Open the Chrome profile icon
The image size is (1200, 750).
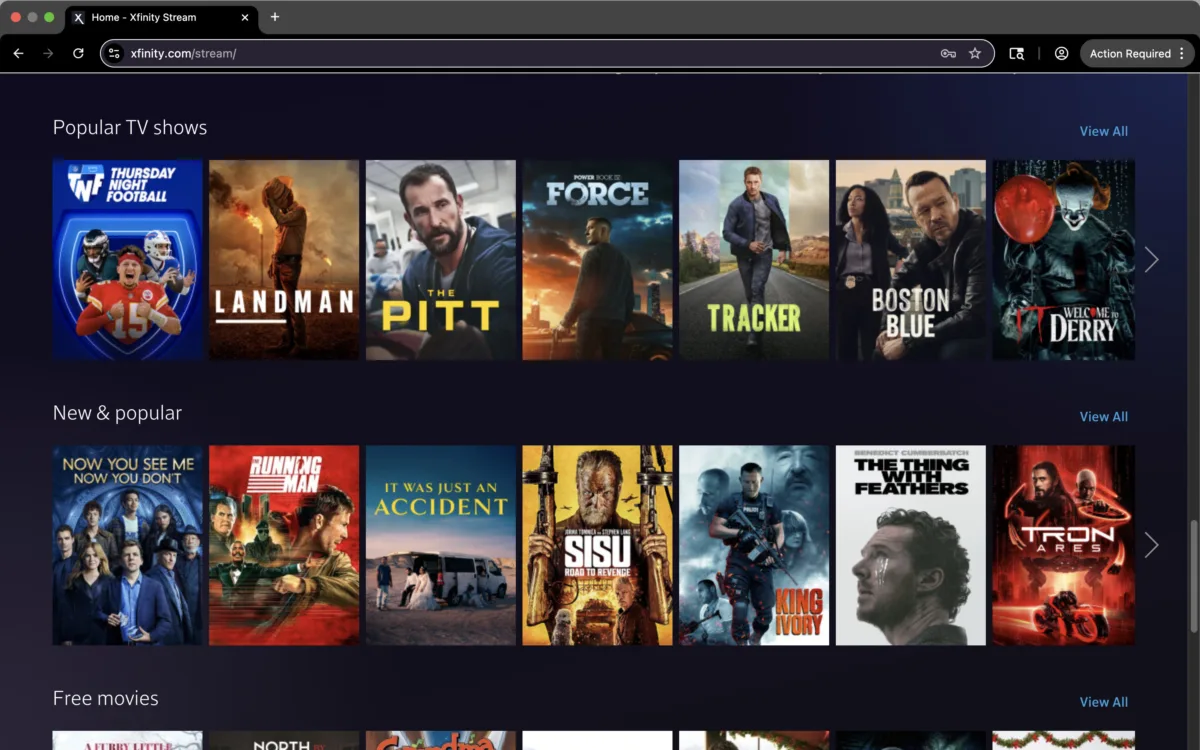pyautogui.click(x=1061, y=53)
